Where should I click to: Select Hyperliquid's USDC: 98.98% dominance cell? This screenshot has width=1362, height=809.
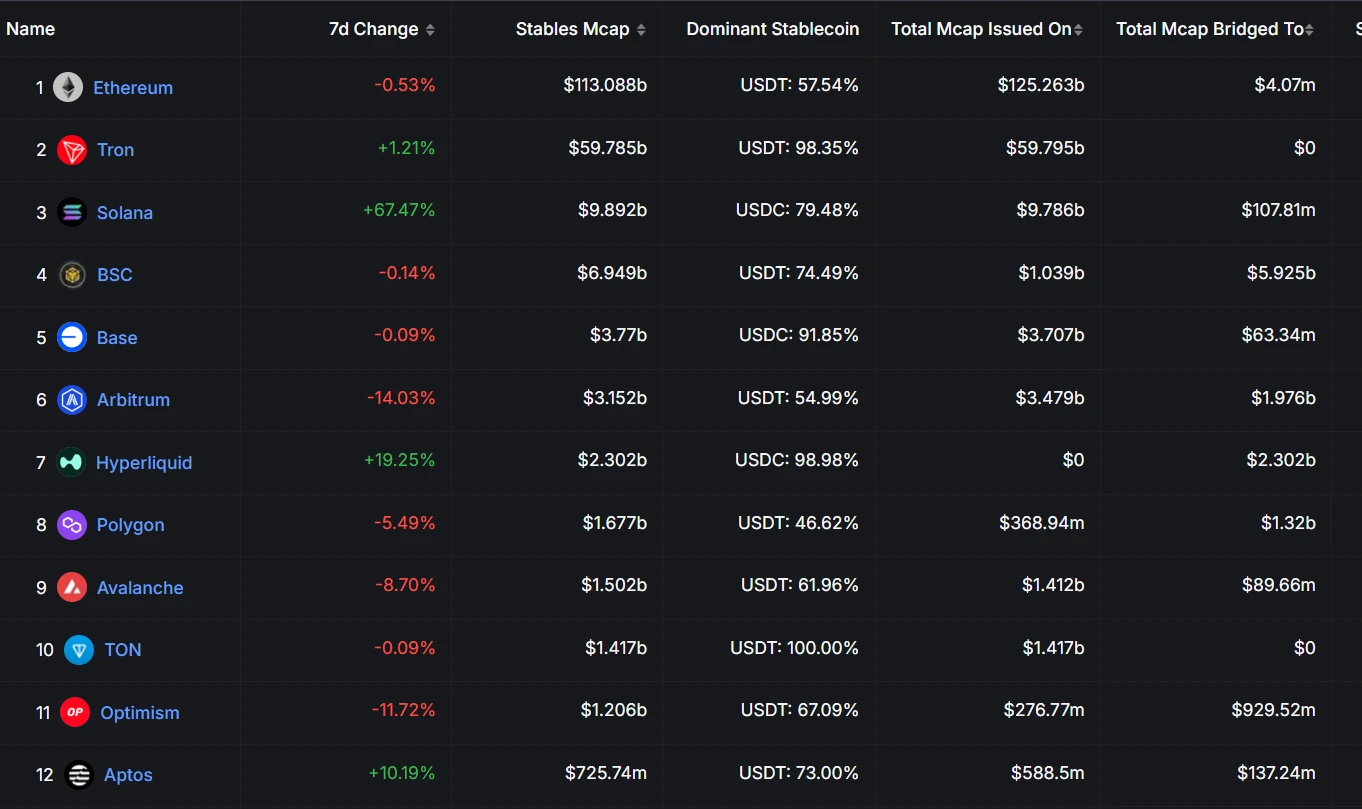point(798,460)
